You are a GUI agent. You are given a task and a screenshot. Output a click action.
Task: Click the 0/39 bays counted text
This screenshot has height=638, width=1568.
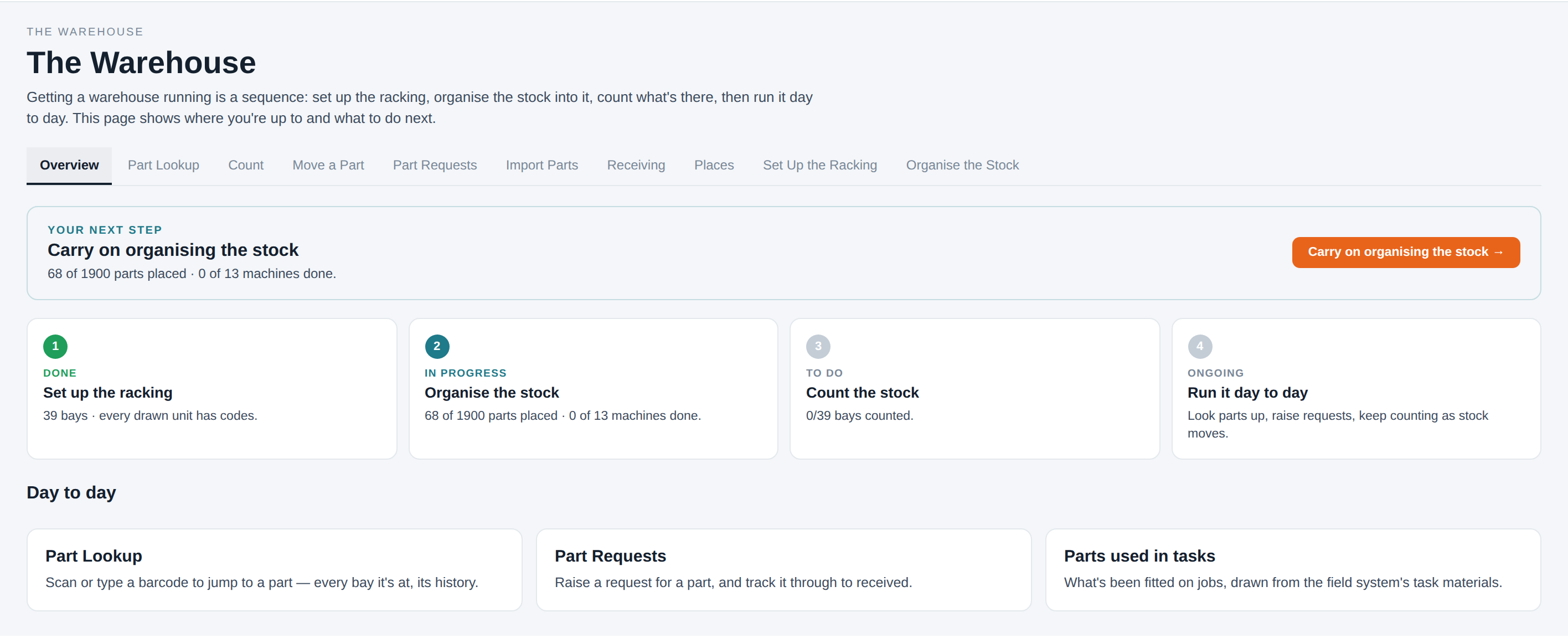click(859, 416)
